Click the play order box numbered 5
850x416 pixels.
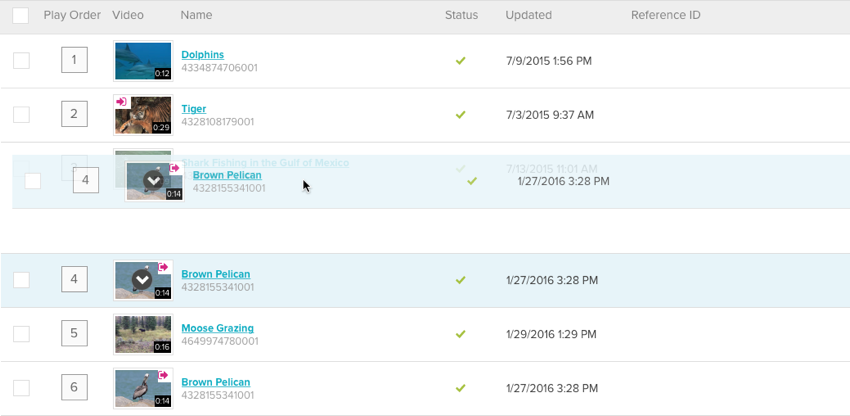click(x=74, y=333)
